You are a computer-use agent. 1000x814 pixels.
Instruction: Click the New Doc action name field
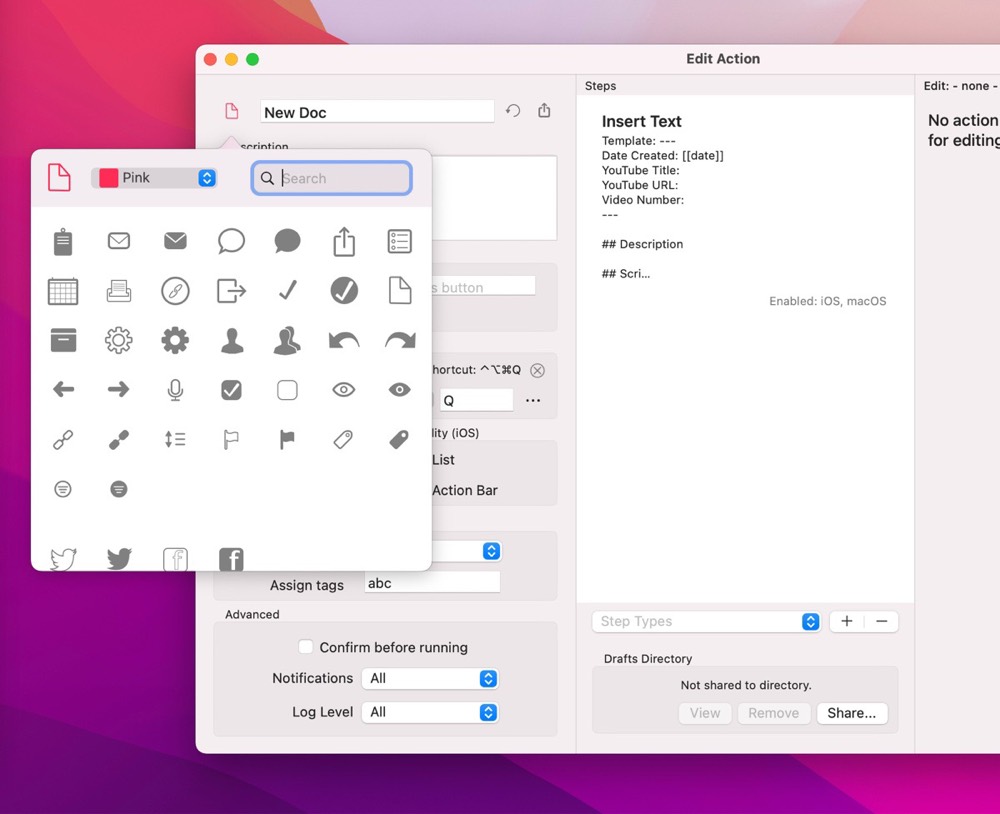pyautogui.click(x=377, y=112)
